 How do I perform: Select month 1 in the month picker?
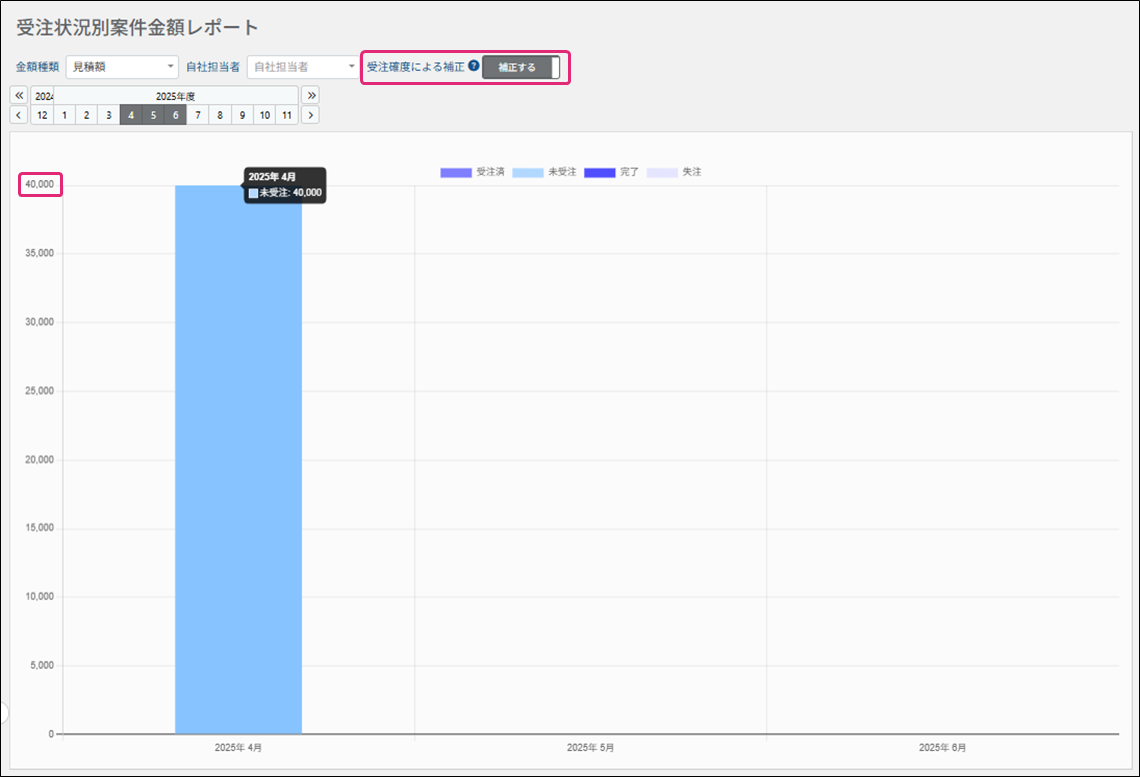click(64, 115)
